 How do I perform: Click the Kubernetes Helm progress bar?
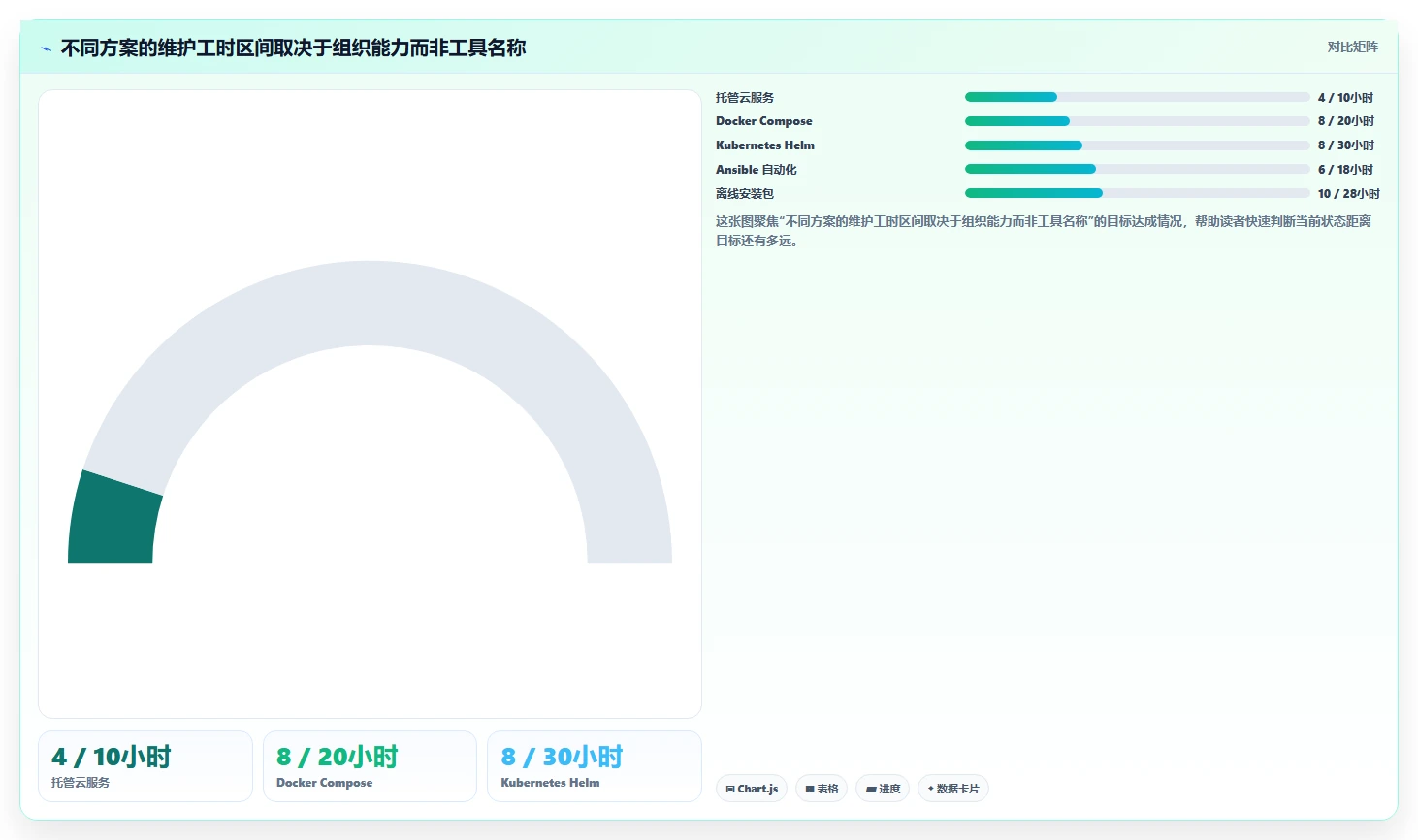pos(1137,145)
